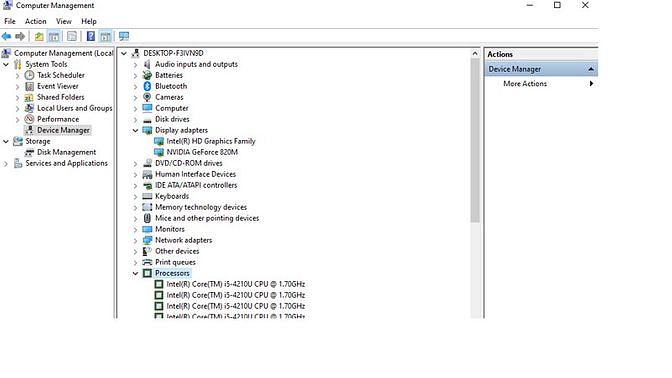The height and width of the screenshot is (378, 672).
Task: Click the Up one level folder icon
Action: click(x=39, y=36)
